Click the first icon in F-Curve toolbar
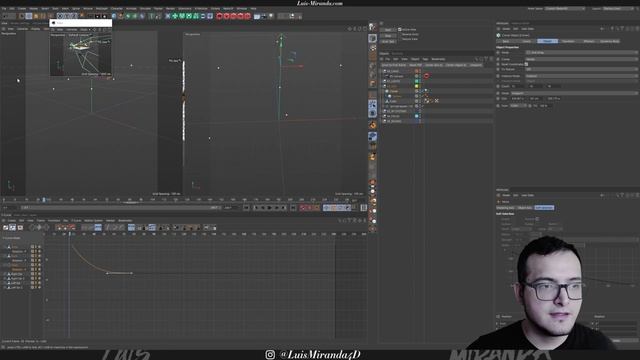This screenshot has width=640, height=360. coord(5,227)
